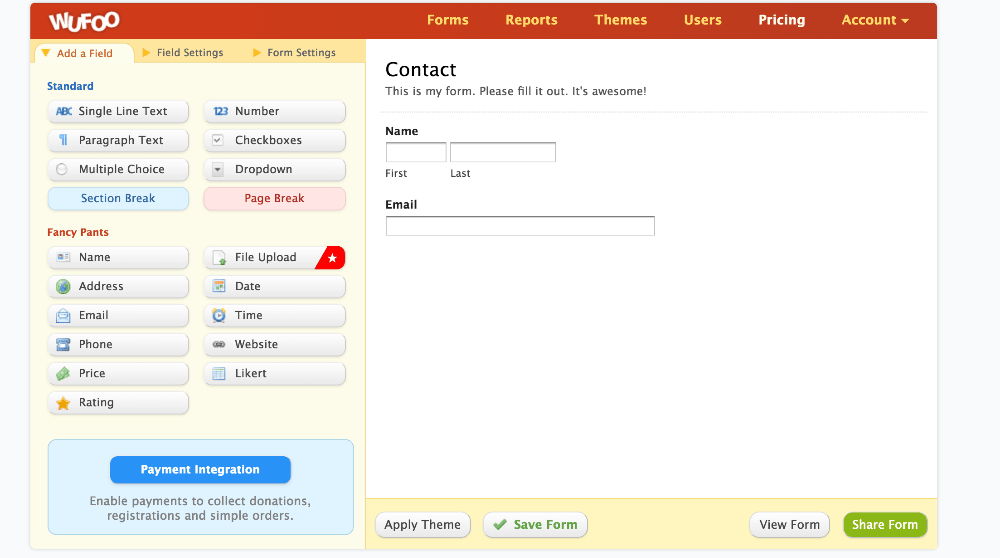The height and width of the screenshot is (558, 1000).
Task: Click the Single Line Text ABC icon
Action: tap(64, 111)
